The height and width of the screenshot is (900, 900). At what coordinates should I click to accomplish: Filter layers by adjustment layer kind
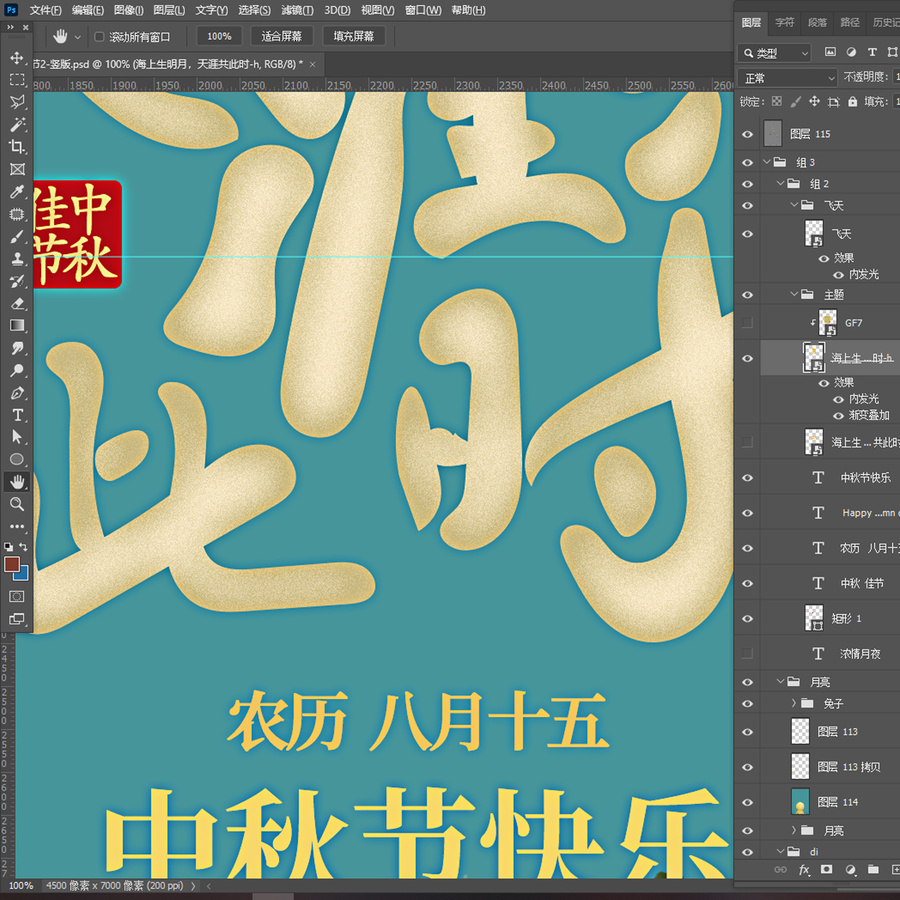(851, 52)
